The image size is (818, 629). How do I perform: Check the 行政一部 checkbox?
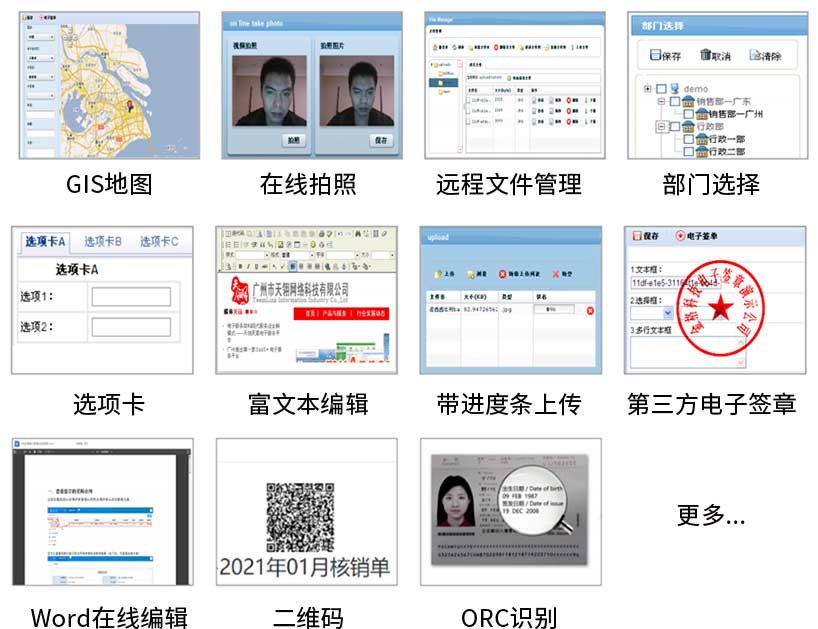688,139
